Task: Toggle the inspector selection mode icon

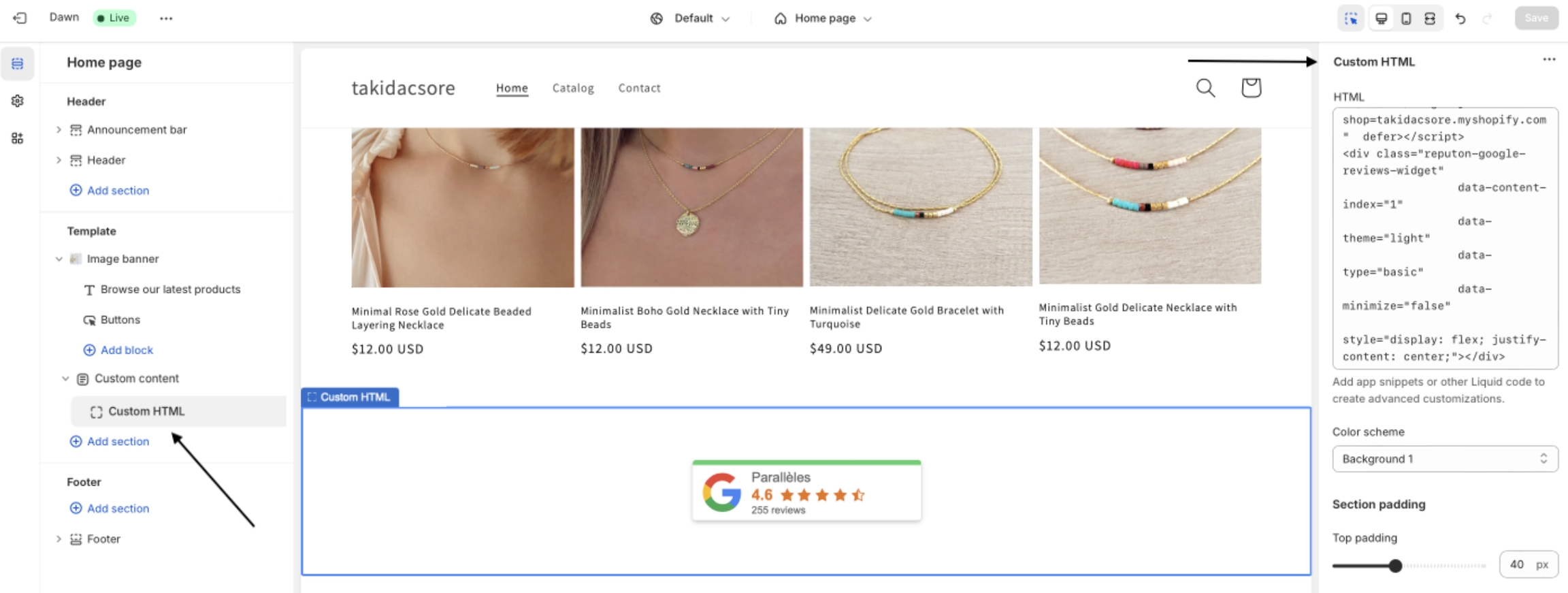Action: (x=1351, y=18)
